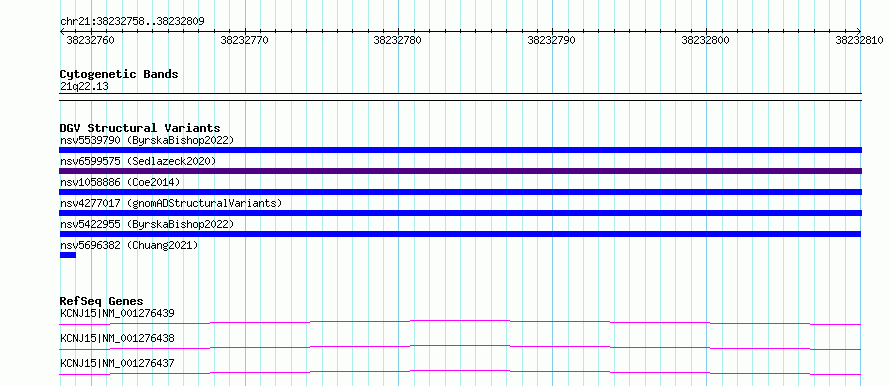This screenshot has width=890, height=386.
Task: Click the purple bar for nsv6599575
Action: 460,171
